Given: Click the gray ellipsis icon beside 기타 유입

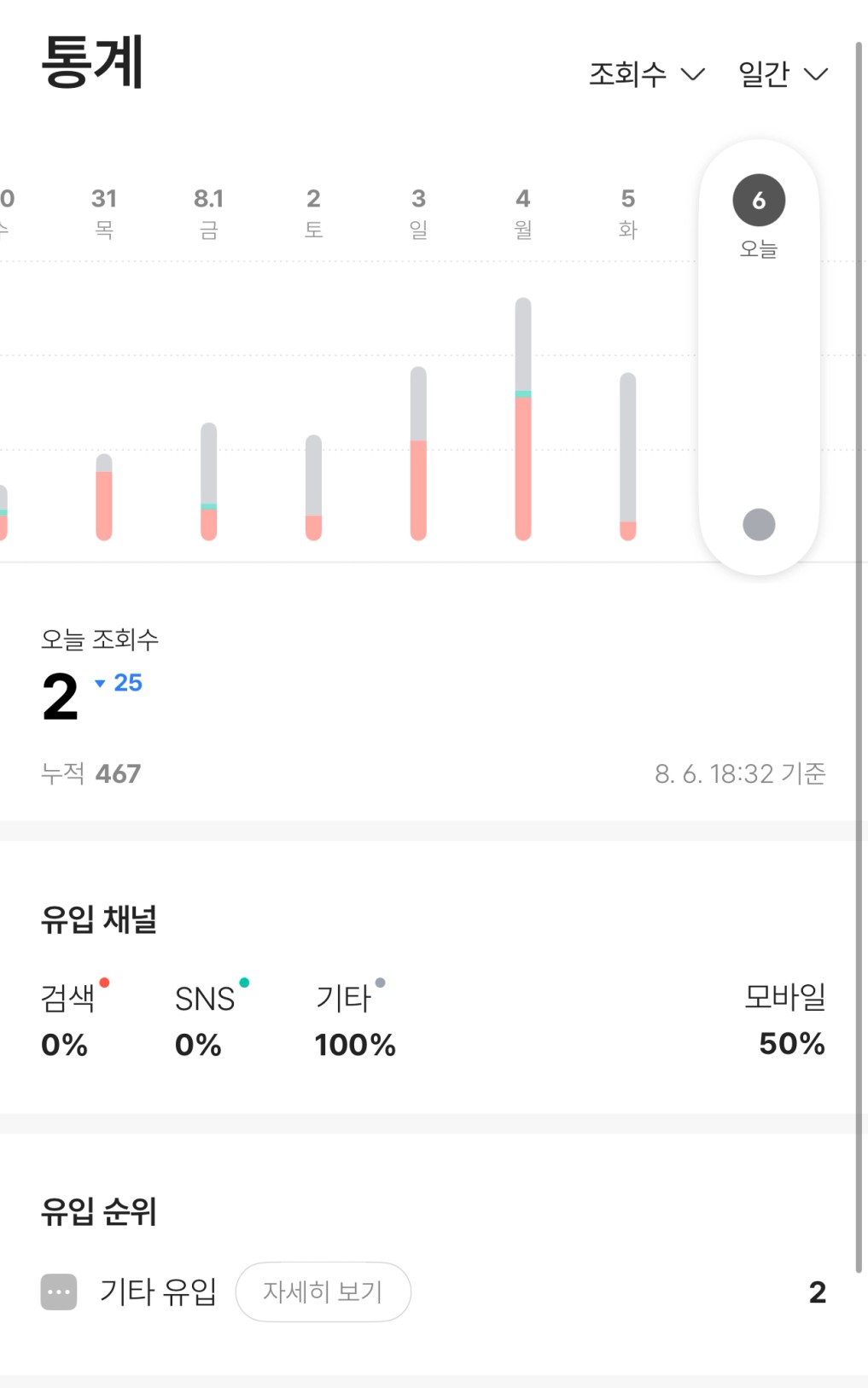Looking at the screenshot, I should [x=59, y=1292].
